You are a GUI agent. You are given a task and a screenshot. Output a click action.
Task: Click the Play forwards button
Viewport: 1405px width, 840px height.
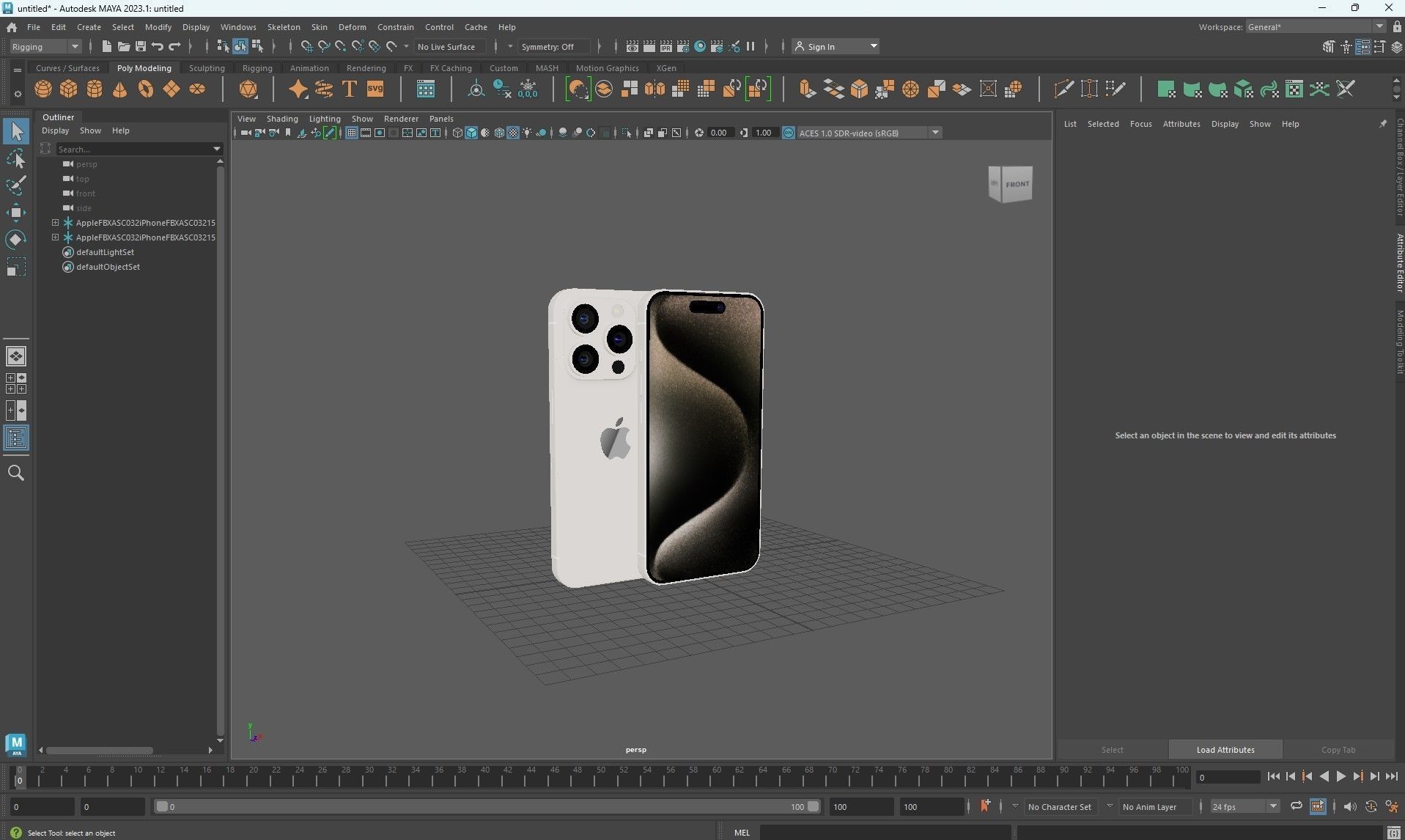tap(1341, 777)
